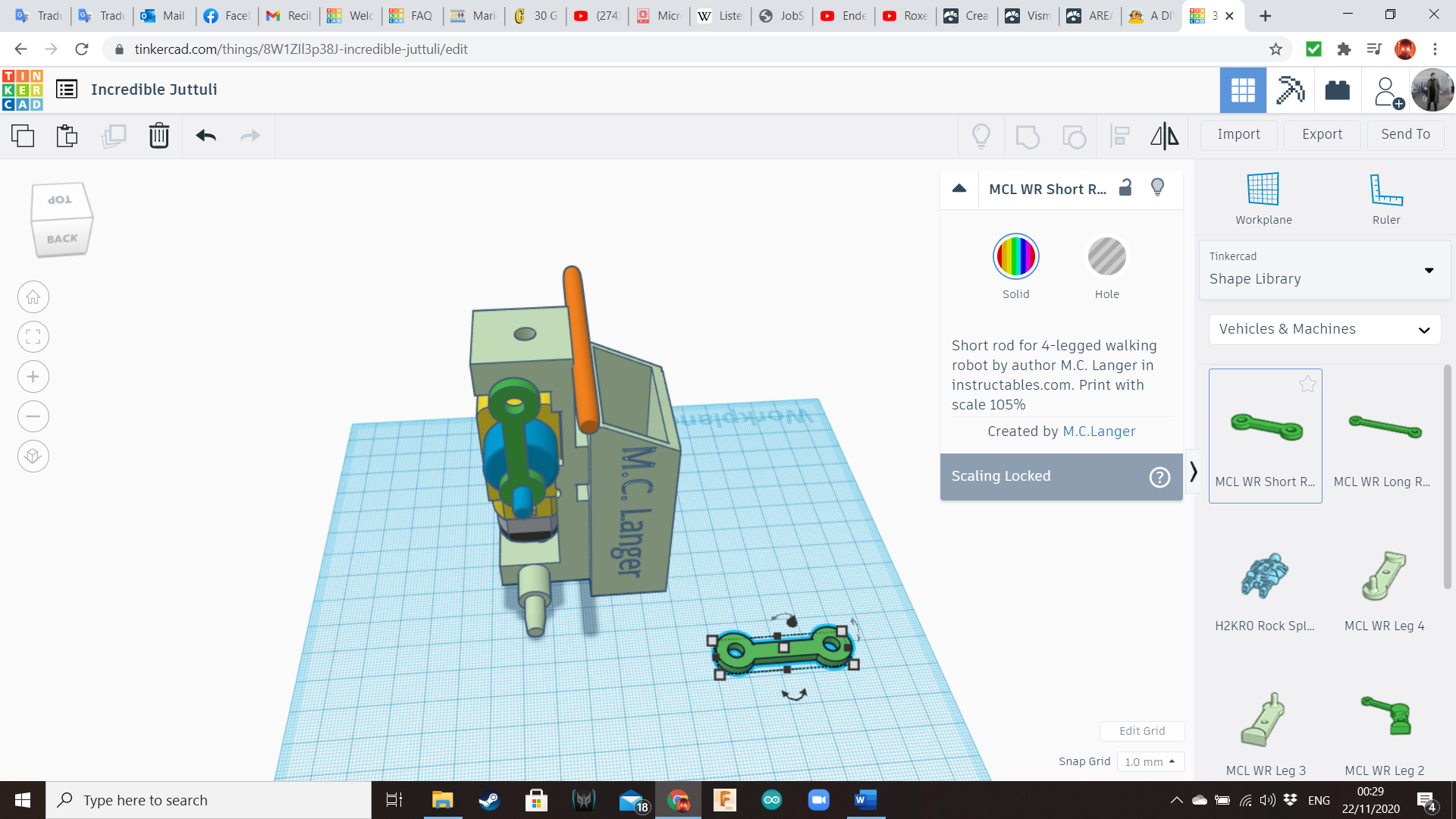Screen dimensions: 1456x819
Task: Expand the Tinkercad Shape Library selector
Action: tap(1324, 270)
